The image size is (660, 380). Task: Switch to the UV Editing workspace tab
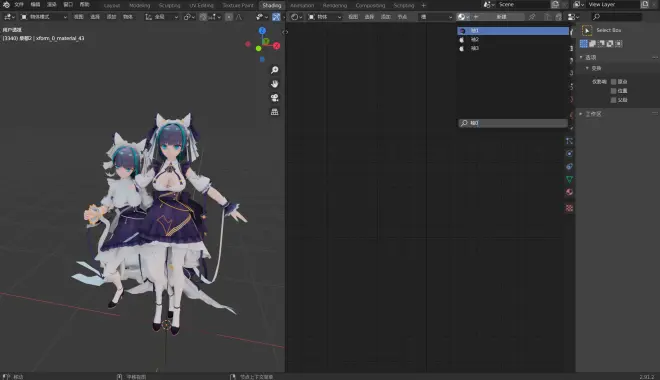(x=201, y=5)
